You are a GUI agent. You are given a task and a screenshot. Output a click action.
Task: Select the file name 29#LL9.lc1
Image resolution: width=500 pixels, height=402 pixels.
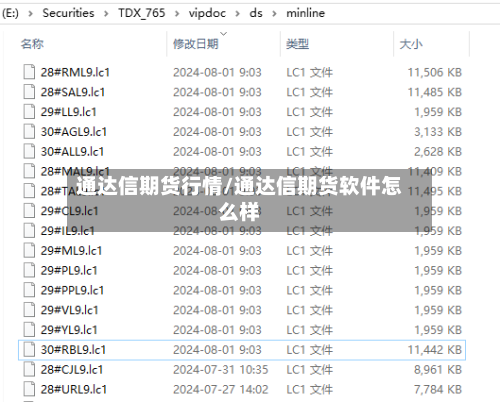tap(69, 112)
